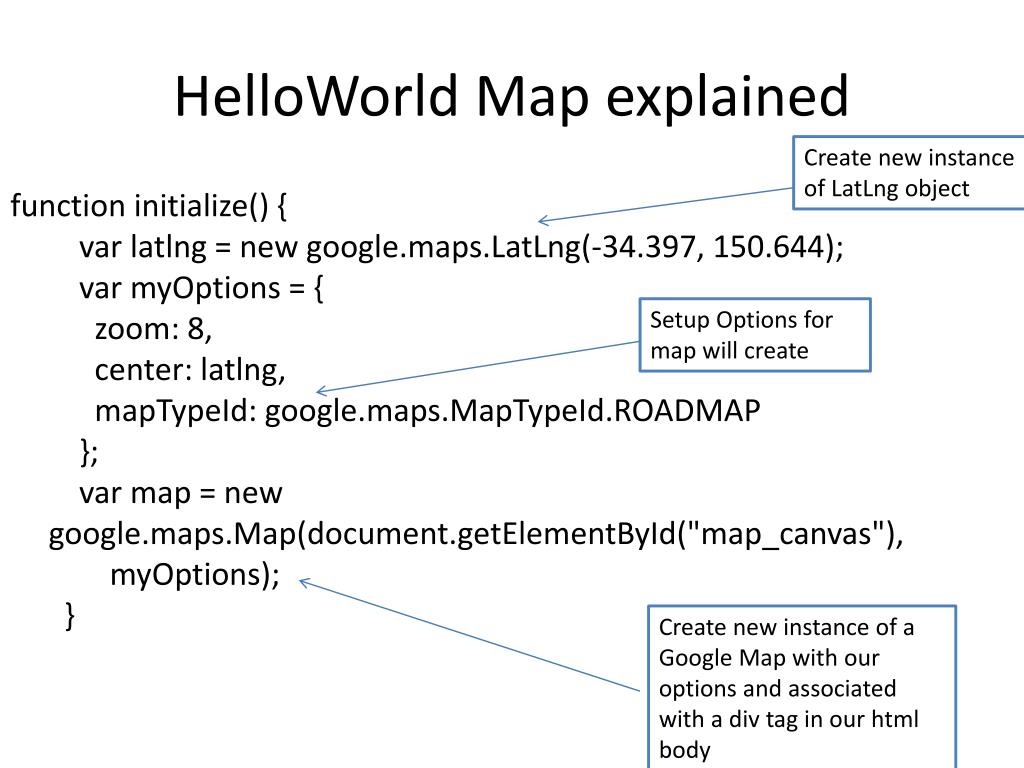Click the slide title 'HelloWorld Map explained'

pos(511,97)
